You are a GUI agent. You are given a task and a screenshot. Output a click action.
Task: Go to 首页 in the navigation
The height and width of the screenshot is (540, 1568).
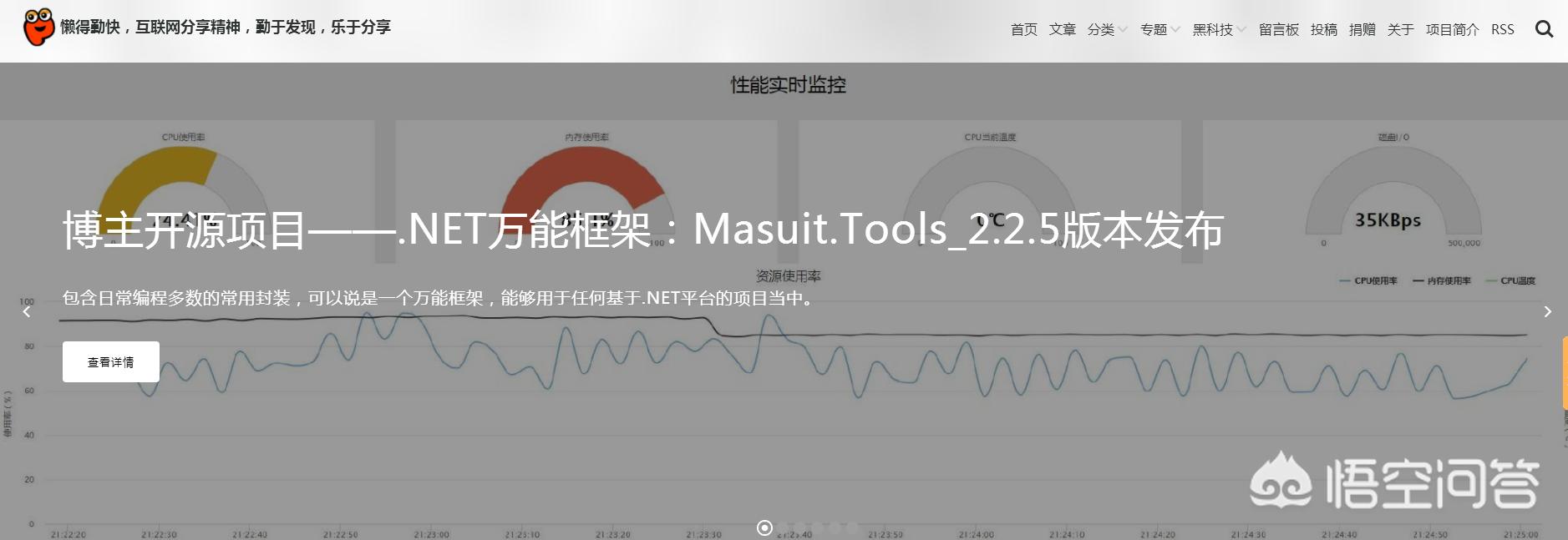tap(1023, 29)
